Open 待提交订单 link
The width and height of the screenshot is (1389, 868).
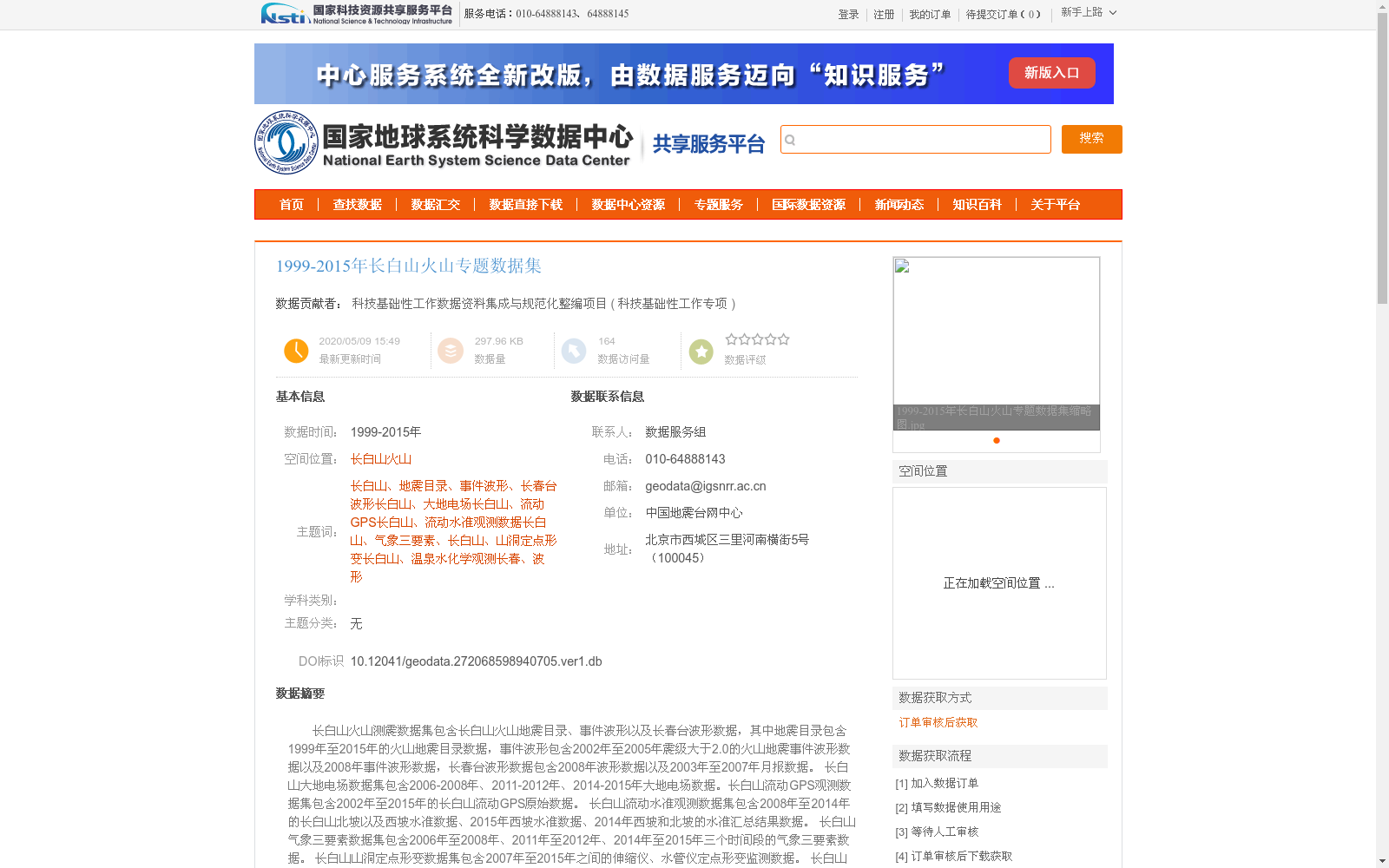point(1003,15)
